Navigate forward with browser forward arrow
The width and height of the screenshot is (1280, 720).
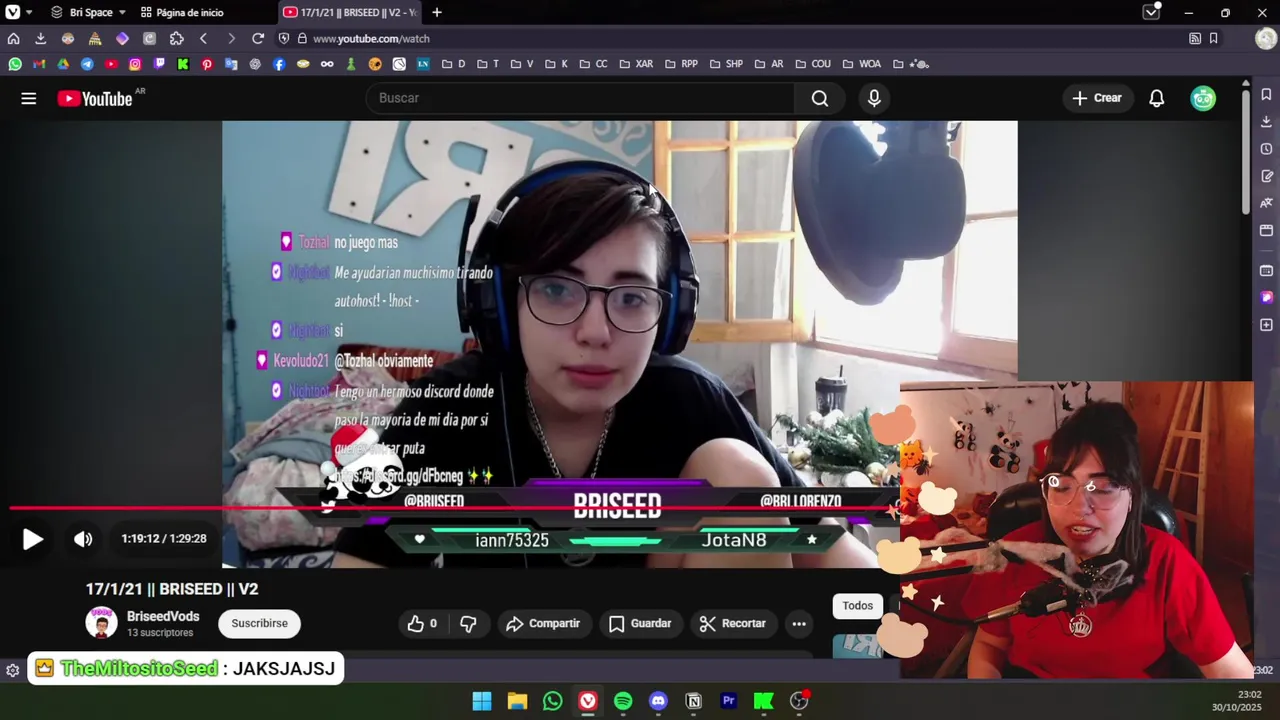click(x=231, y=38)
